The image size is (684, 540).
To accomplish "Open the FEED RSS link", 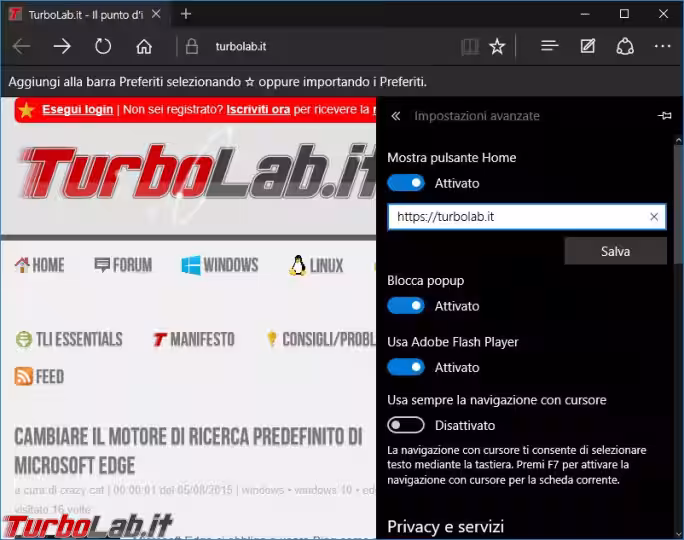I will pos(39,376).
